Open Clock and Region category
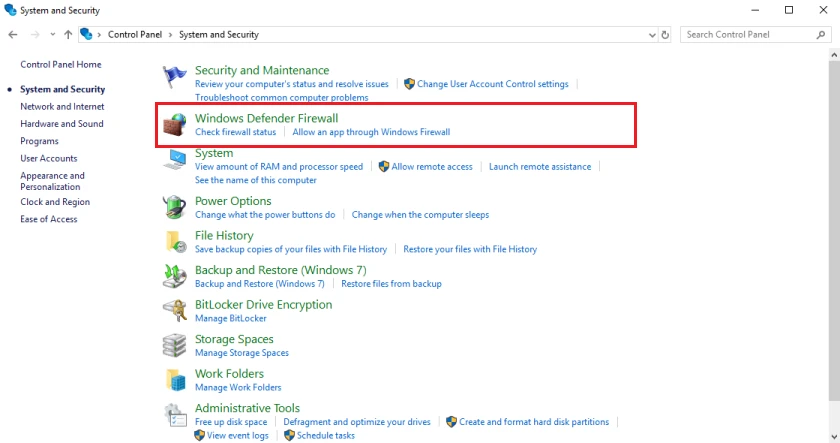 (x=55, y=202)
